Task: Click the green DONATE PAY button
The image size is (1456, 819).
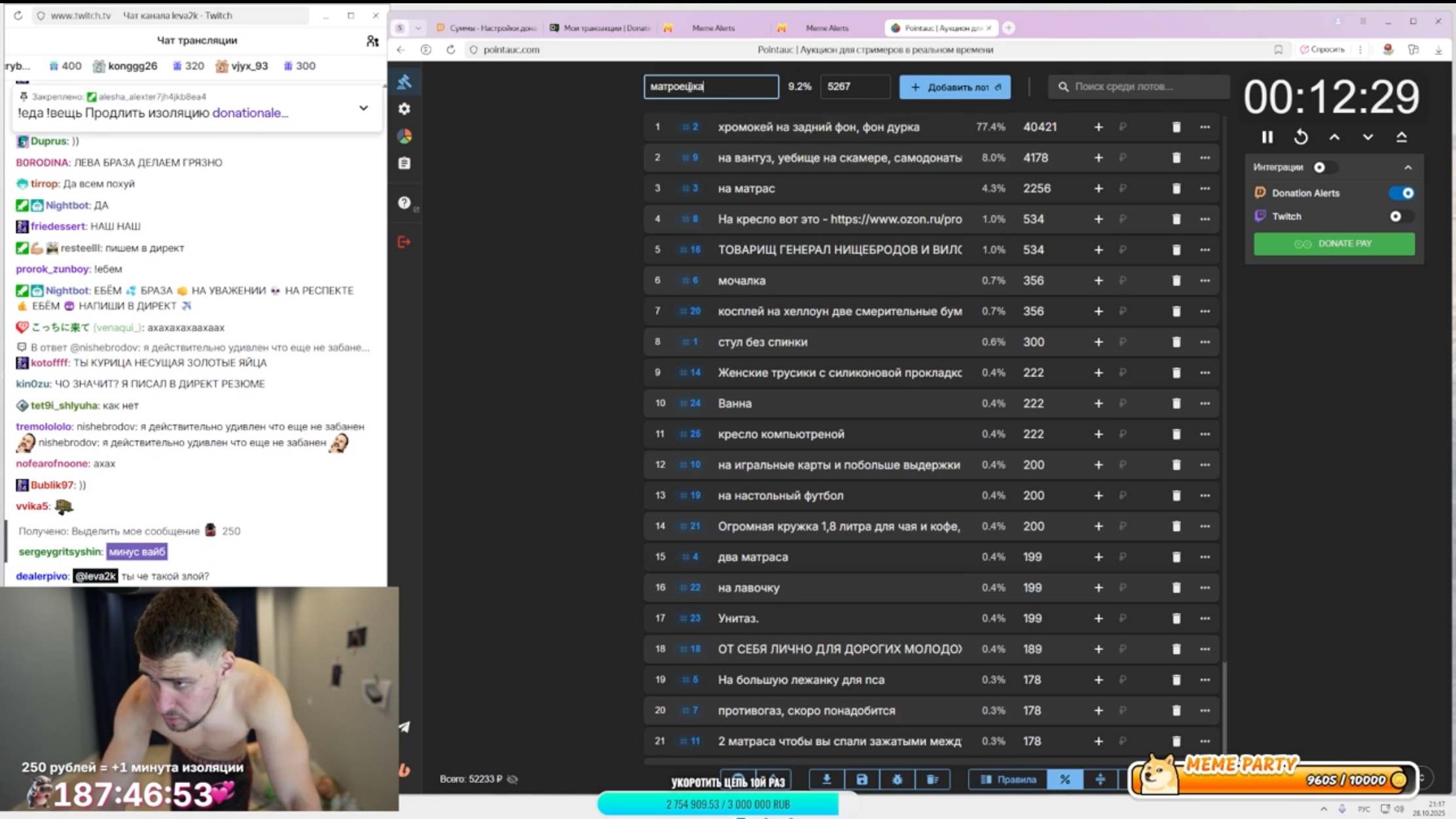Action: pos(1334,244)
